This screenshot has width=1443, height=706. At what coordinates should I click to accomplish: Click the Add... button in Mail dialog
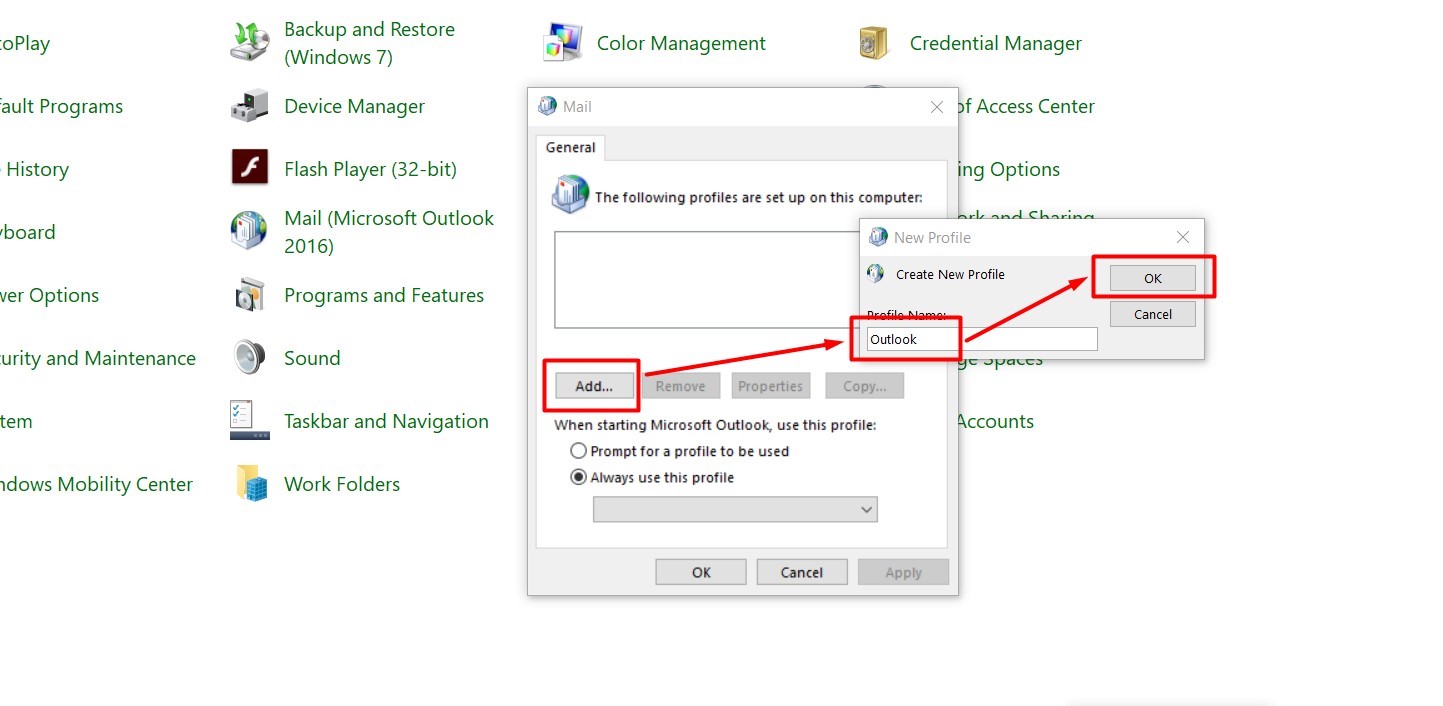click(x=593, y=386)
